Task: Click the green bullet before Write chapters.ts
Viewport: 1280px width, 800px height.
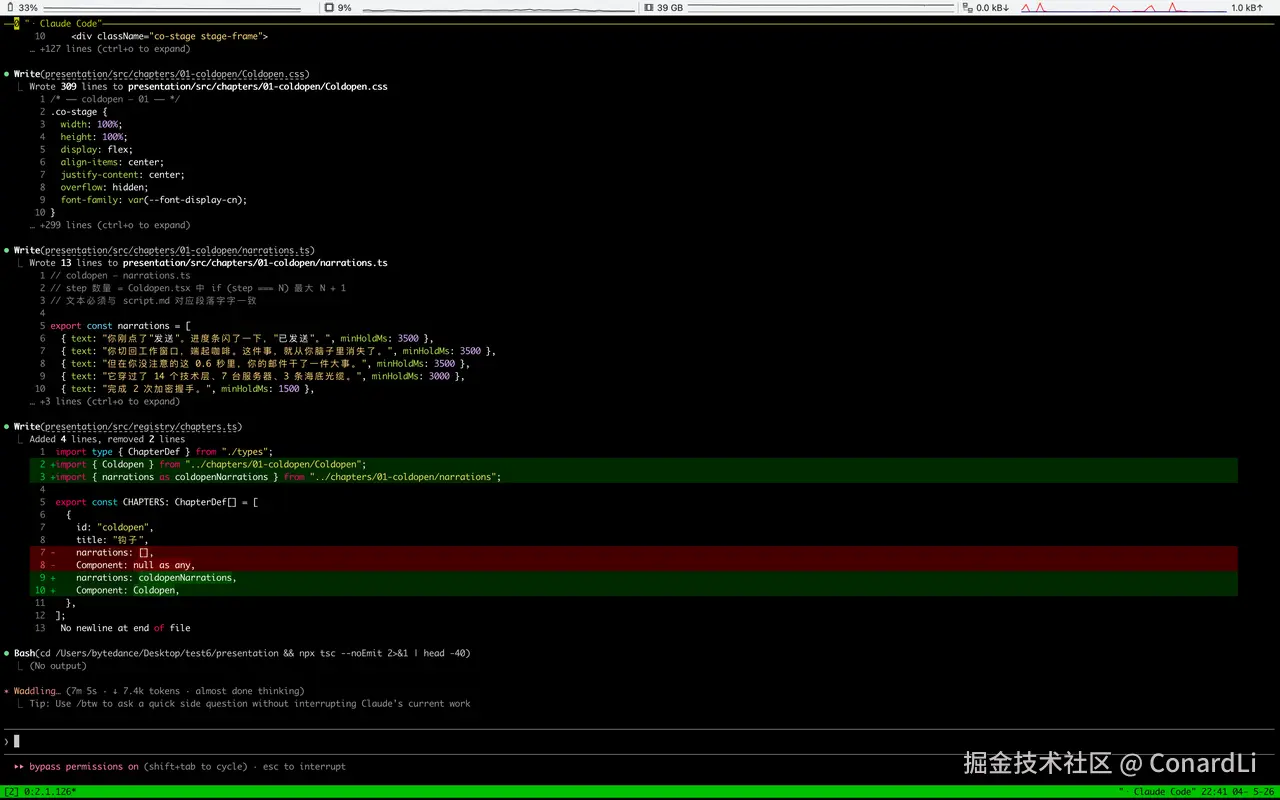Action: tap(7, 426)
